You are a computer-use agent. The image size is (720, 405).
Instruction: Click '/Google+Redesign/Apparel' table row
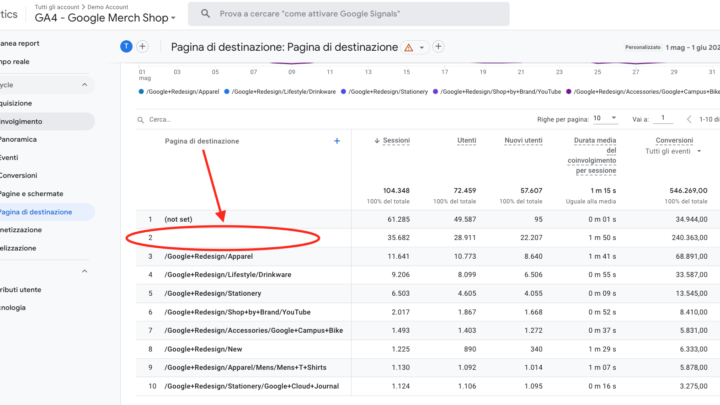pyautogui.click(x=208, y=256)
